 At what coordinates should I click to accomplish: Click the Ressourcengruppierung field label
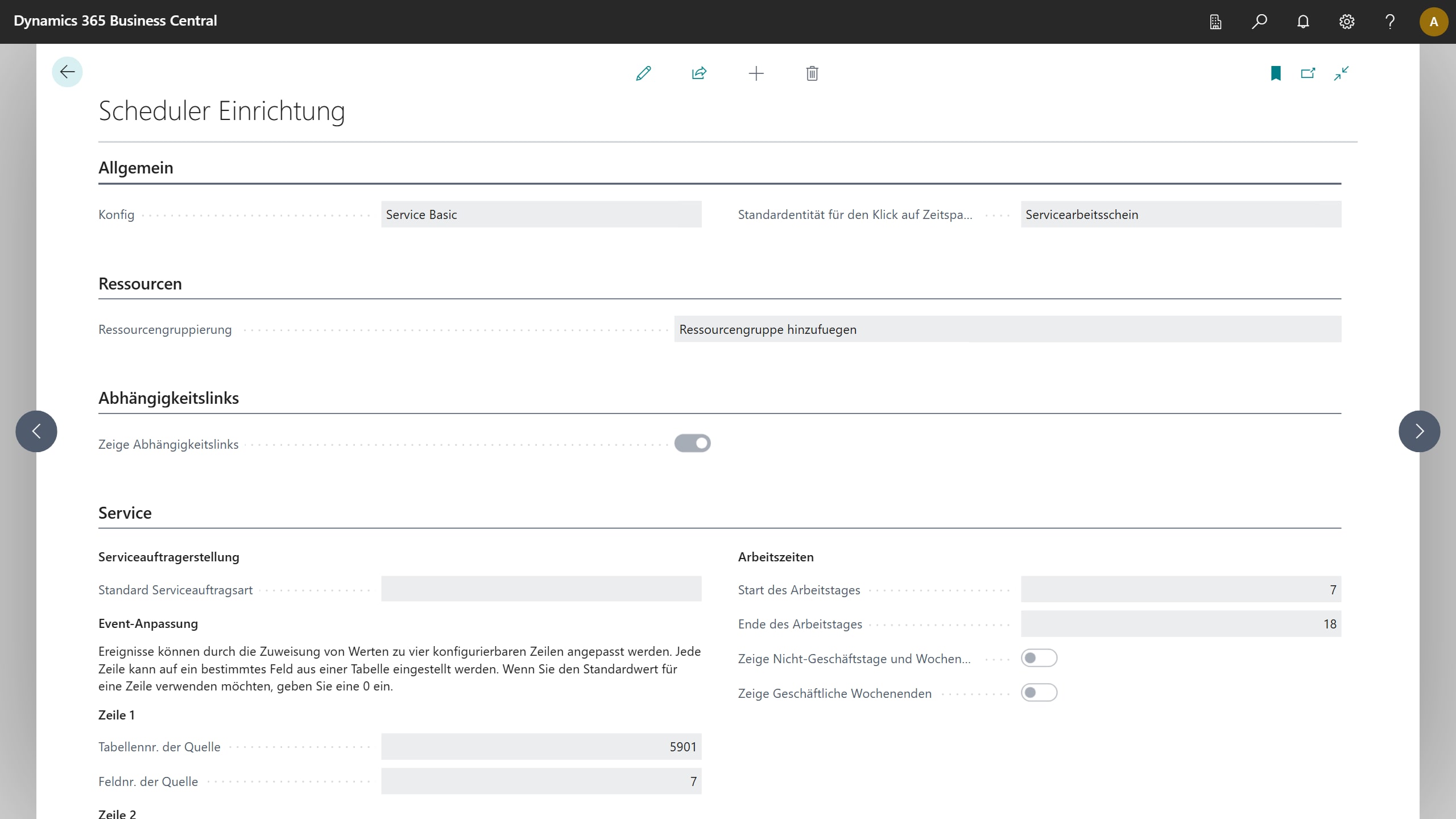pyautogui.click(x=165, y=329)
